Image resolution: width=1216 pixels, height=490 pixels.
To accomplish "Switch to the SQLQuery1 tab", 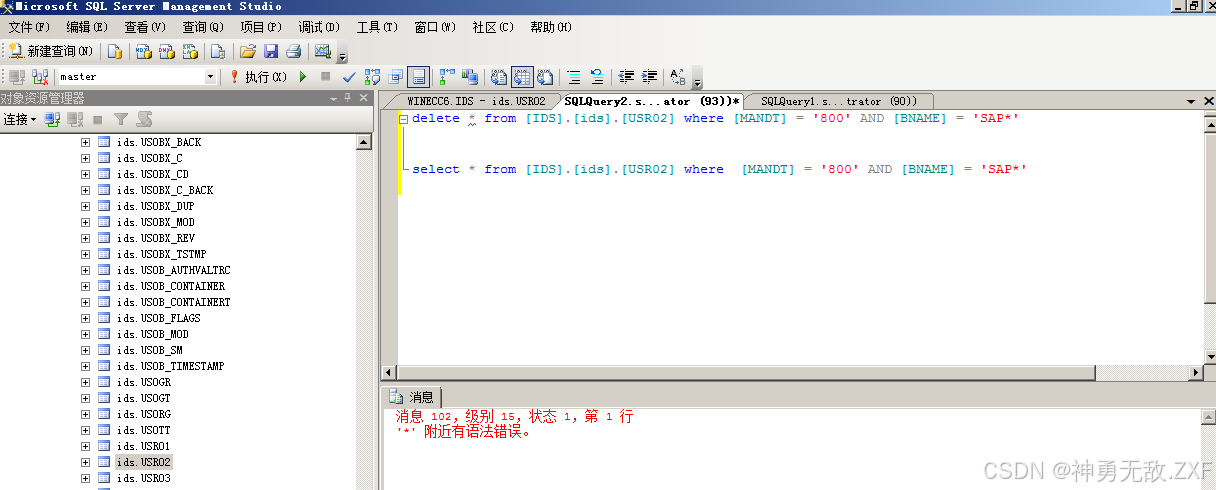I will coord(838,101).
